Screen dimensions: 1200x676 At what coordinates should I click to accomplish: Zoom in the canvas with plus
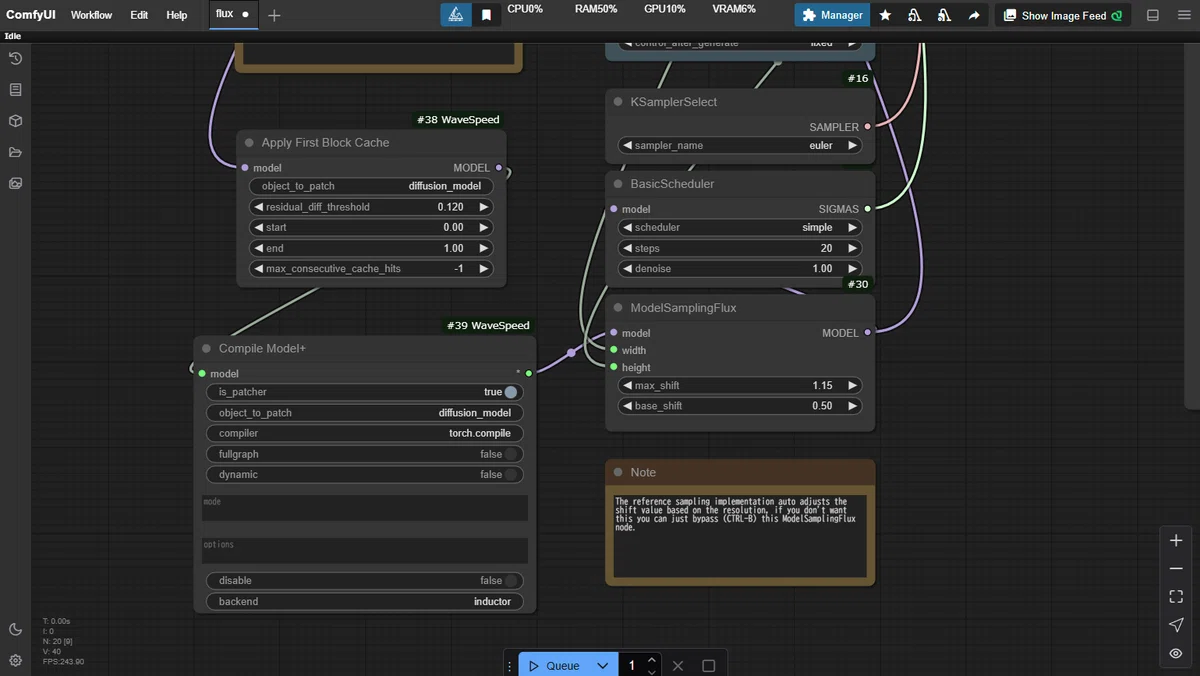pos(1176,540)
